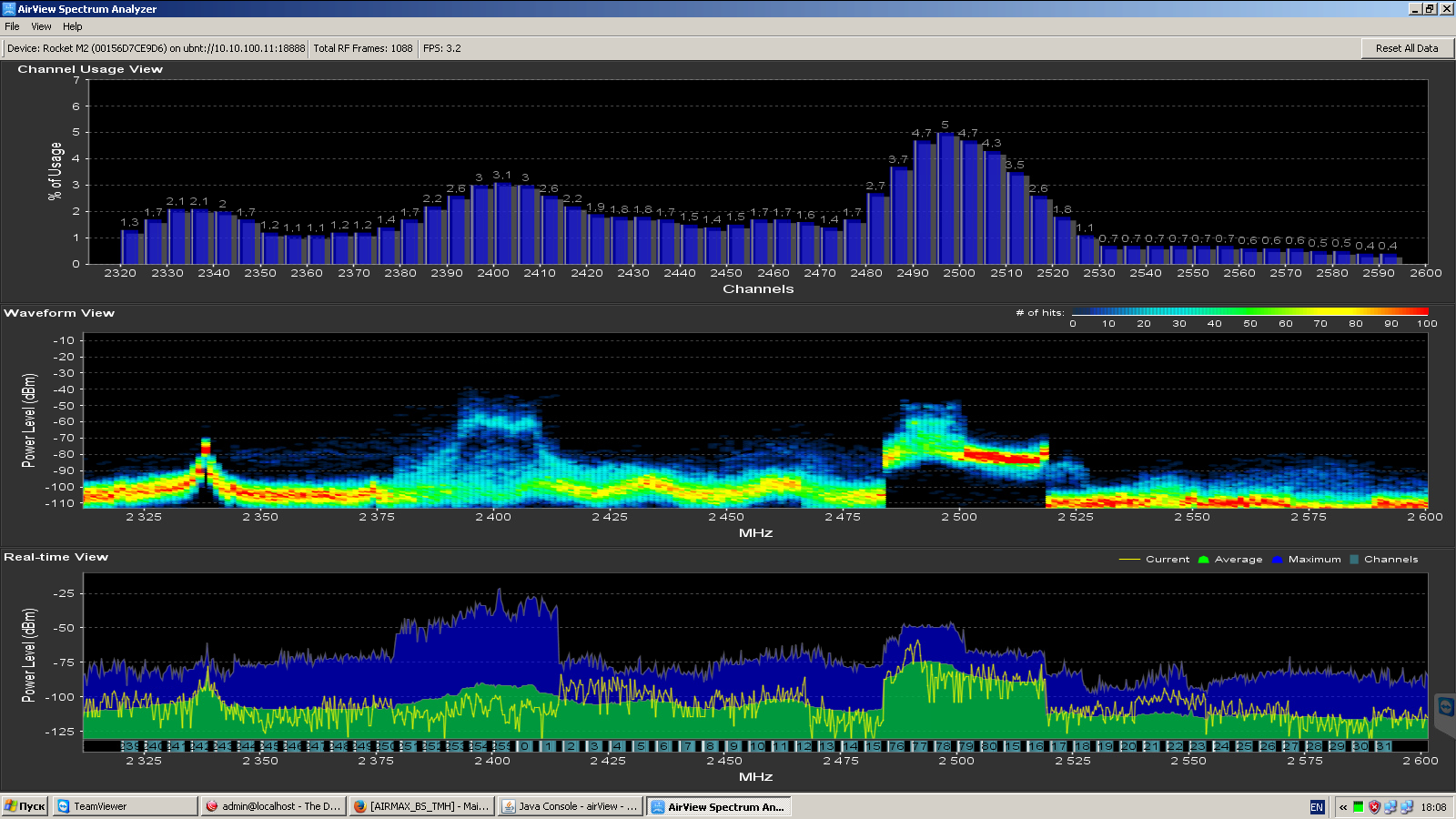
Task: Open the File menu
Action: [x=12, y=26]
